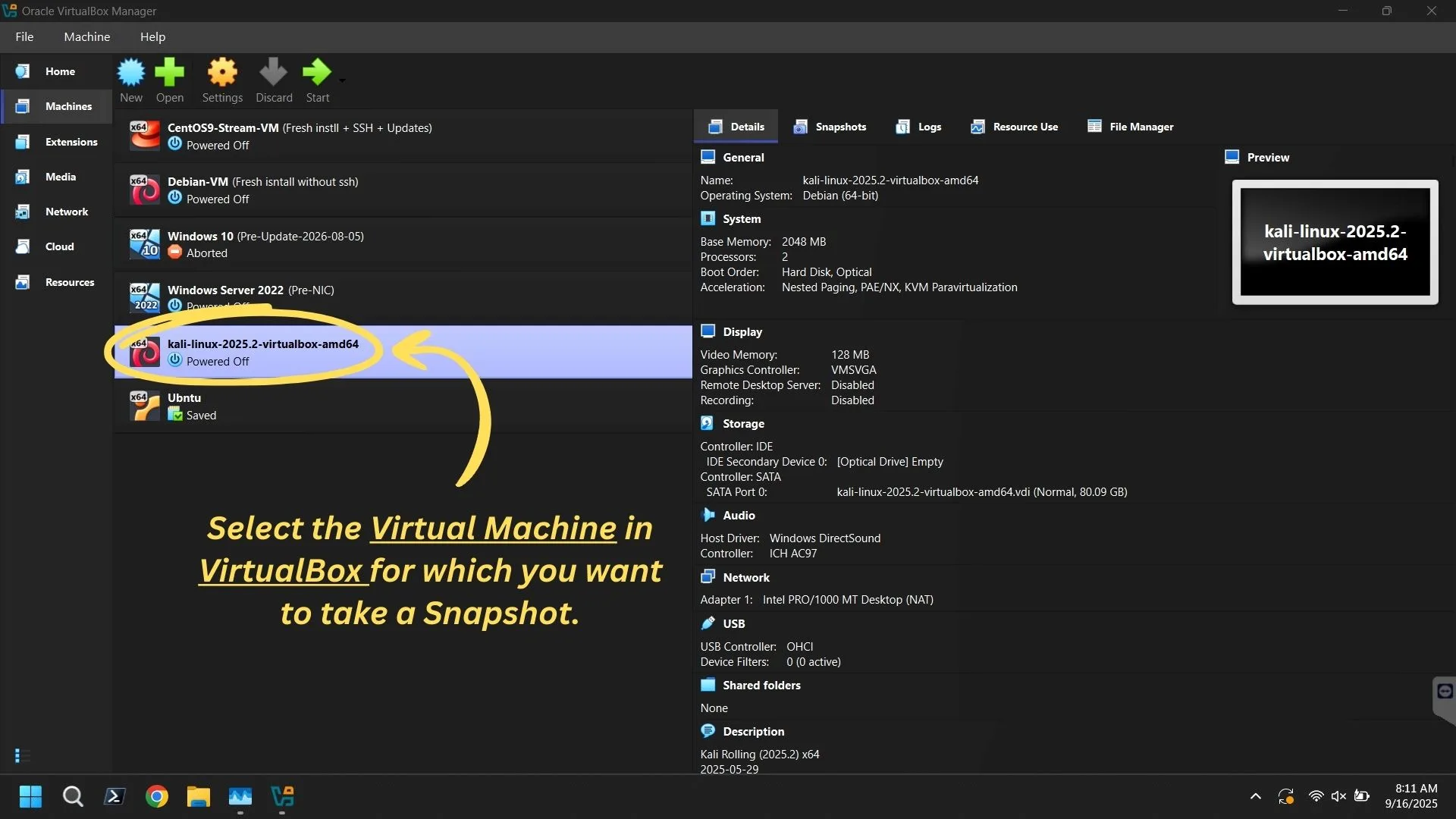Screen dimensions: 1456x819
Task: Expand the Start button dropdown arrow
Action: click(x=340, y=81)
